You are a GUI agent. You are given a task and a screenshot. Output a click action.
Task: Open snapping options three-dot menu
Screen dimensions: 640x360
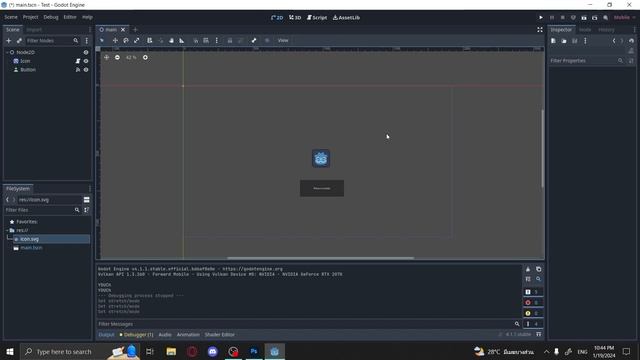point(217,40)
